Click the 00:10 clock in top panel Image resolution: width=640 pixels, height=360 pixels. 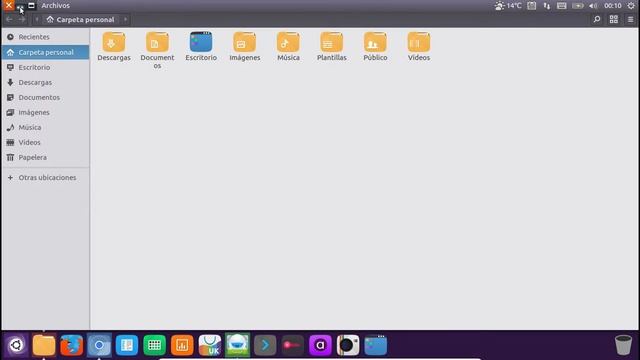(613, 6)
